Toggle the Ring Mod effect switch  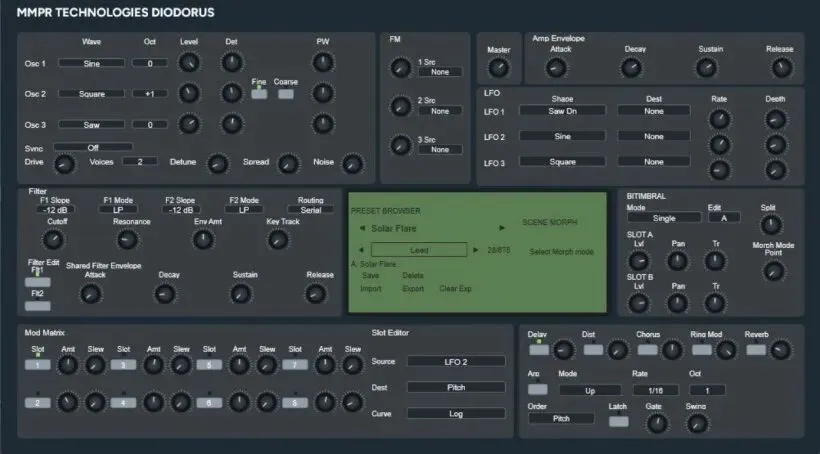click(702, 350)
